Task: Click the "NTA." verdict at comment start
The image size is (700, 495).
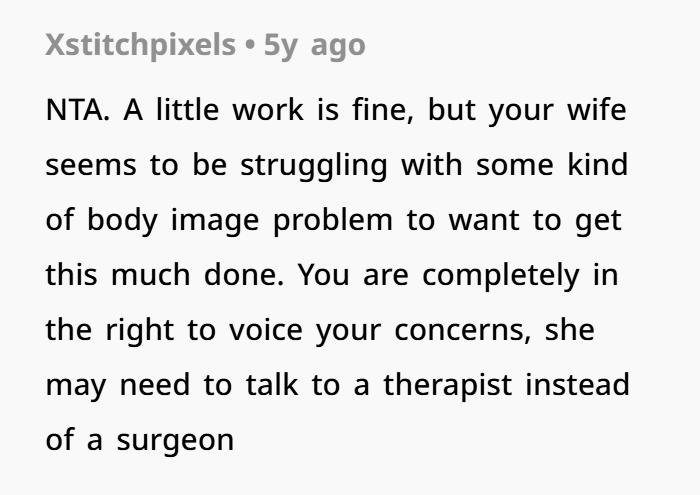Action: pos(78,109)
